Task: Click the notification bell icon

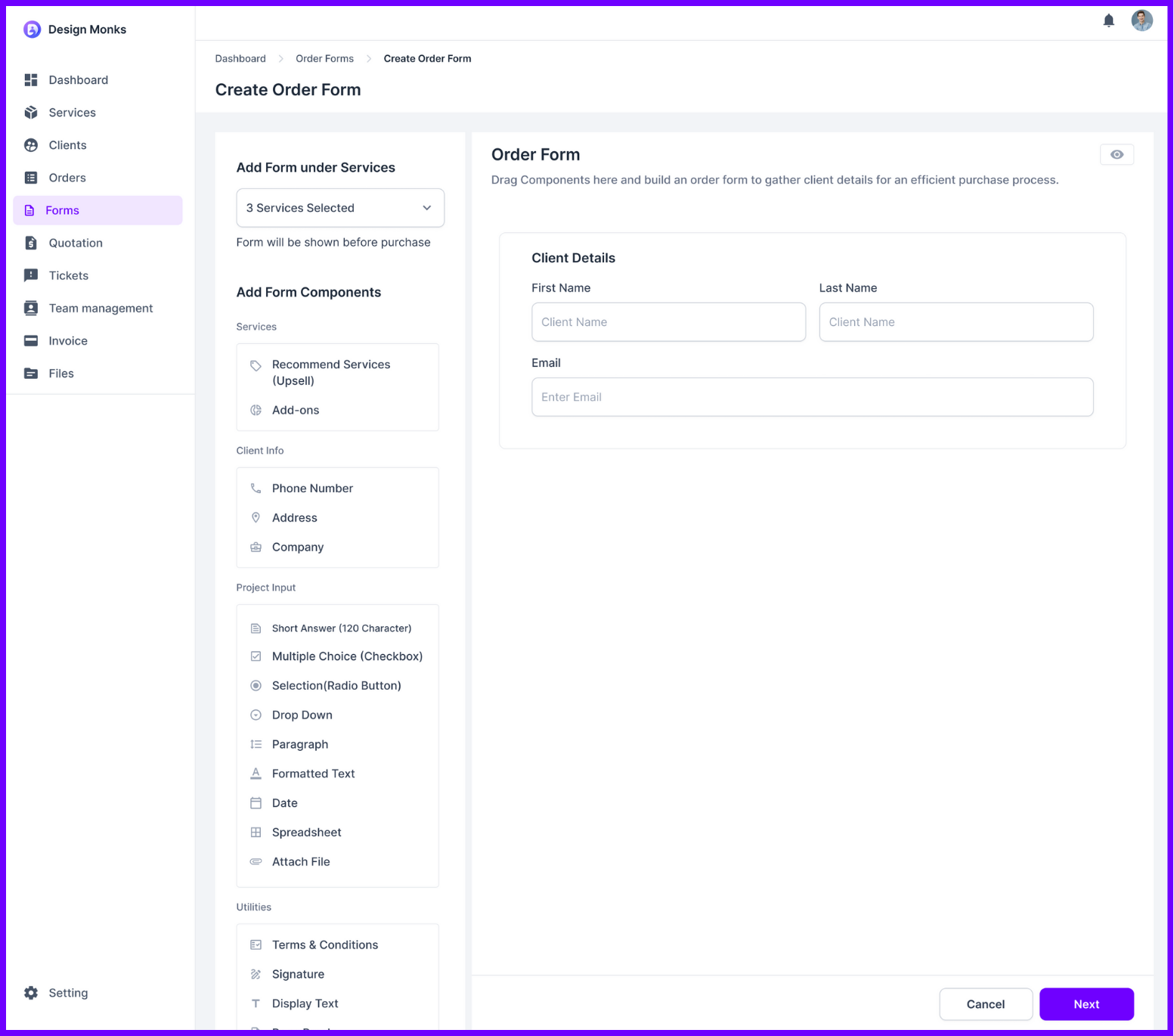Action: pyautogui.click(x=1108, y=20)
